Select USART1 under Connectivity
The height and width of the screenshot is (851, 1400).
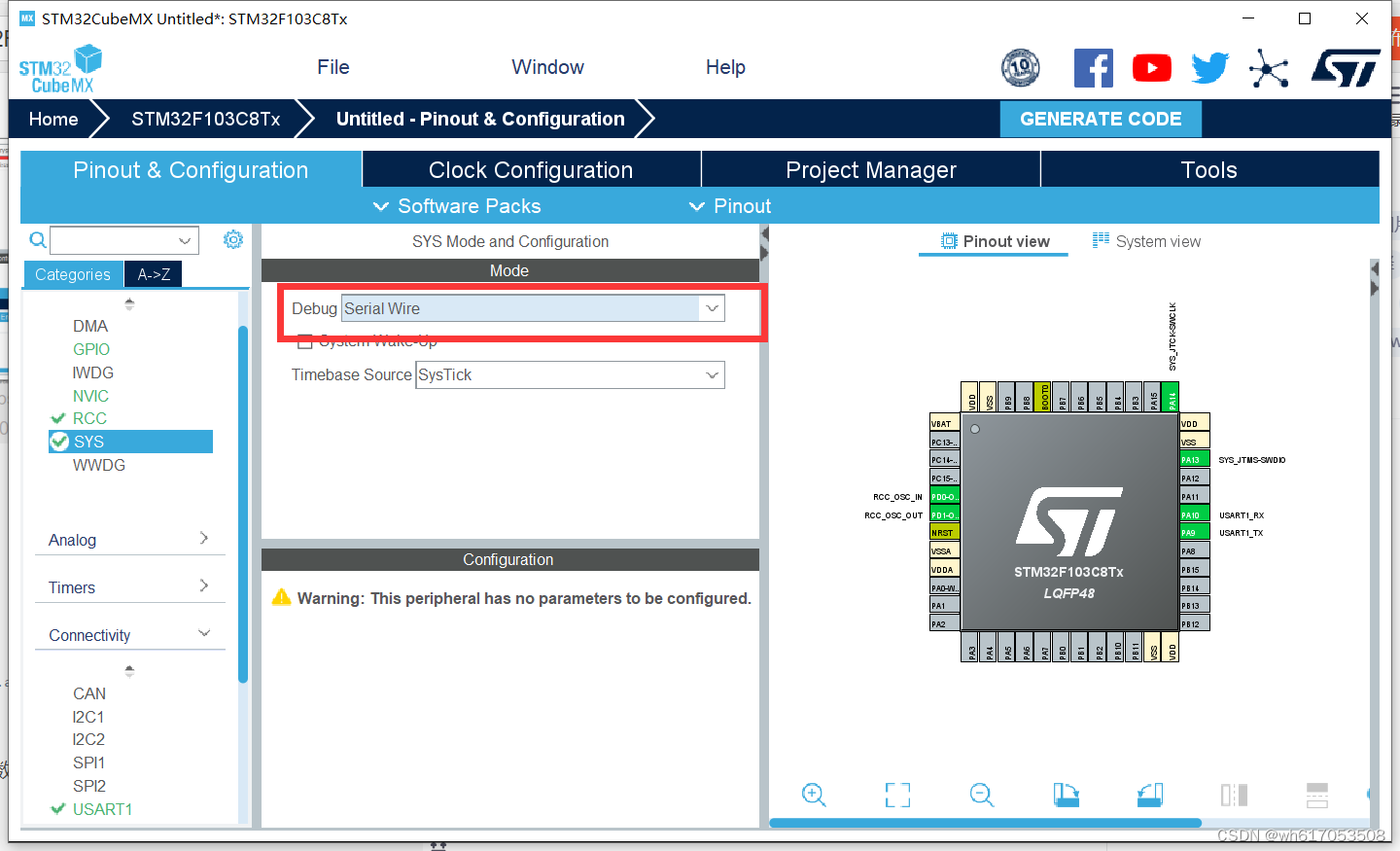coord(102,809)
